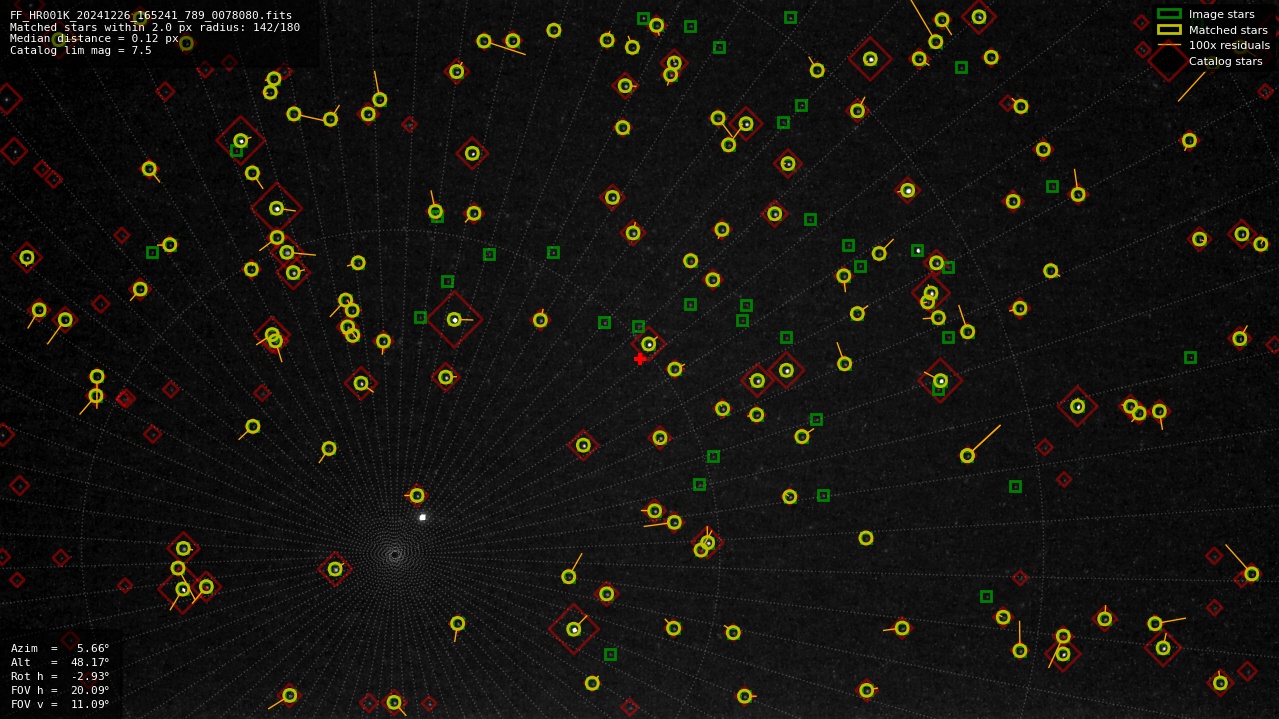Select the FITS file name text

151,15
